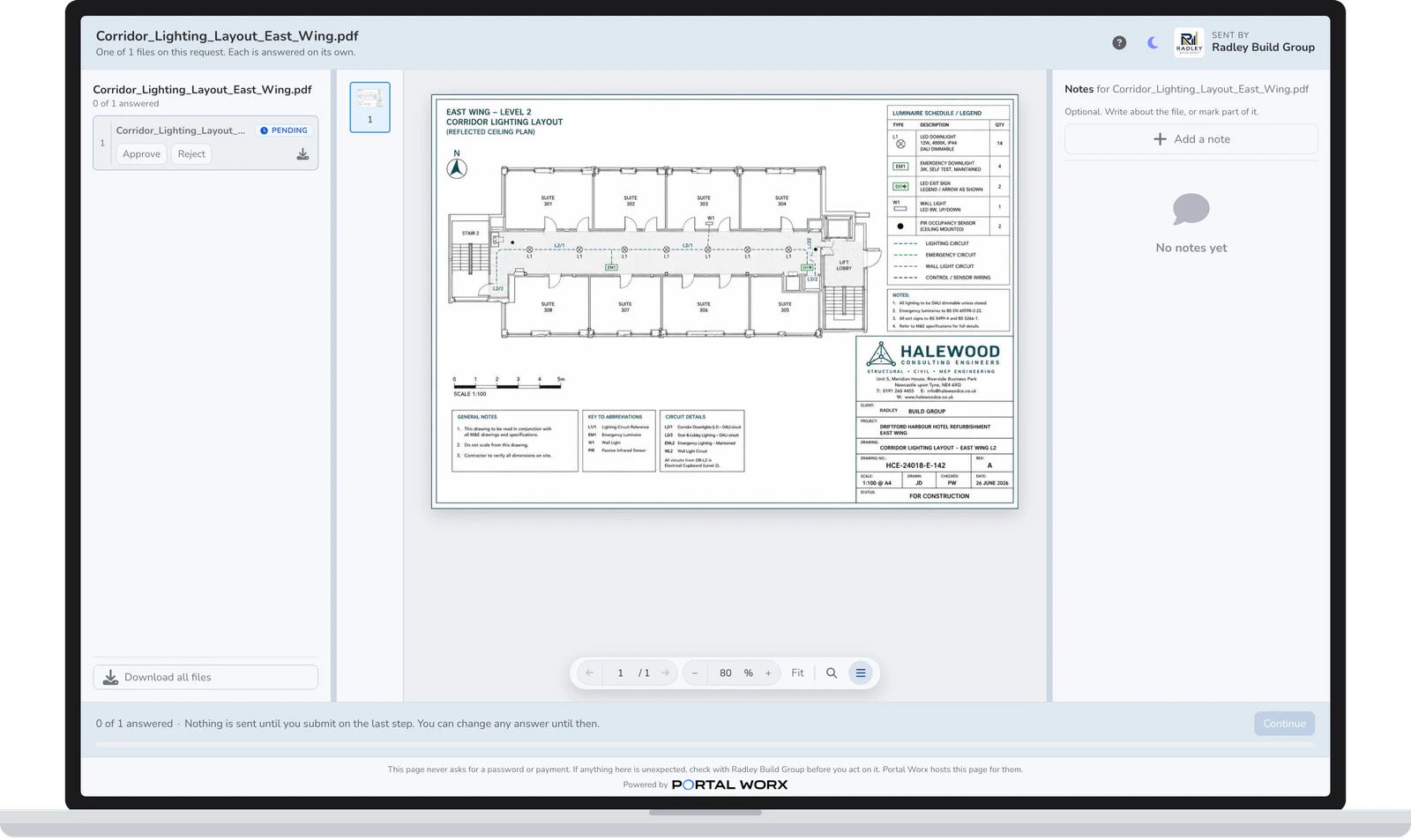Select the Corridor_Lighting_Layout file row name

pyautogui.click(x=181, y=130)
